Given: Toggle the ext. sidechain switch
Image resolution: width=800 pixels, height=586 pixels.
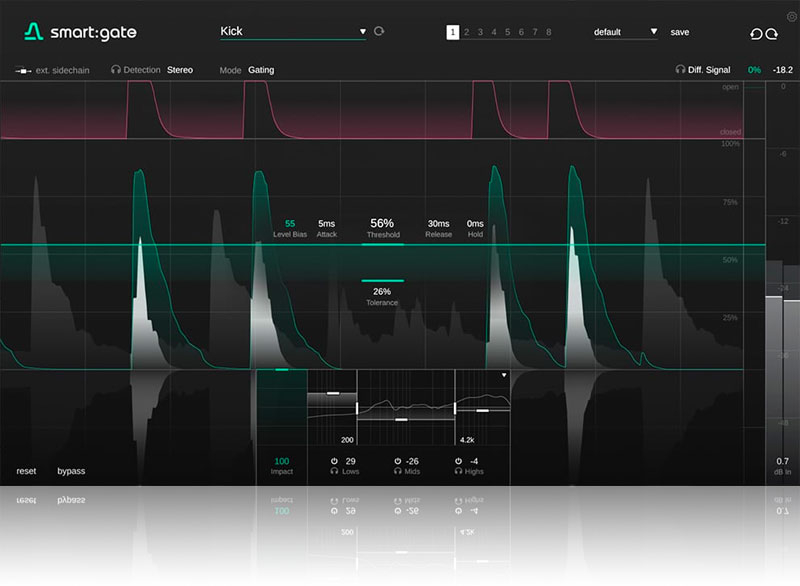Looking at the screenshot, I should click(22, 70).
